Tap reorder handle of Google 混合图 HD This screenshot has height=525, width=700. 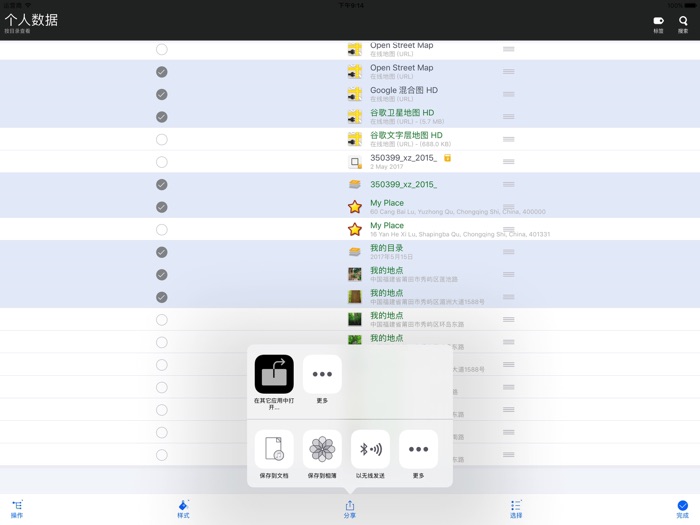[509, 94]
